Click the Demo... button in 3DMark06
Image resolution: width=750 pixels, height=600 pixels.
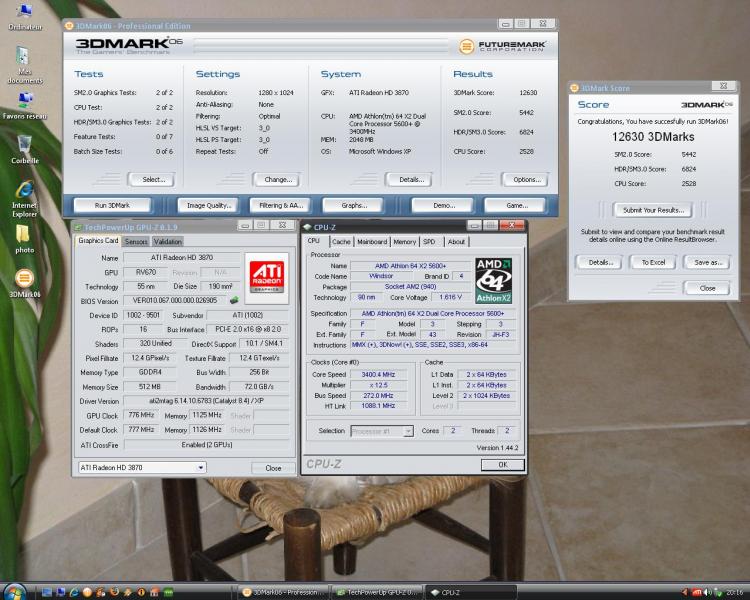point(443,205)
